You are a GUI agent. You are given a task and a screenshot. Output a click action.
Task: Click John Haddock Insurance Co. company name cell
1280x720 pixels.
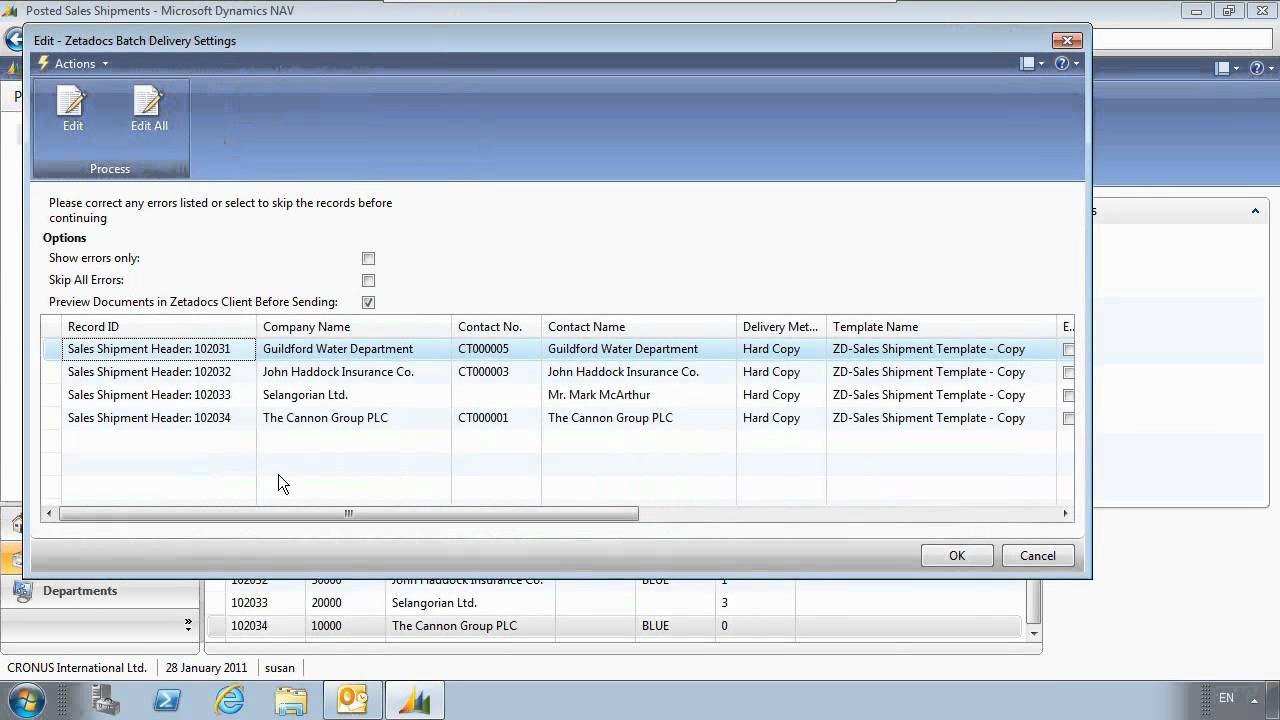pyautogui.click(x=354, y=372)
